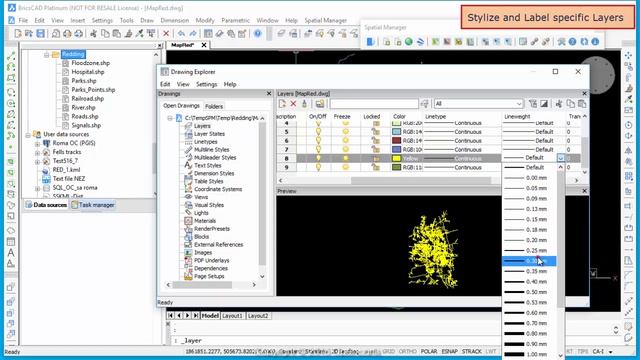Expand Fells tracks node
640x360 pixels.
coord(37,153)
